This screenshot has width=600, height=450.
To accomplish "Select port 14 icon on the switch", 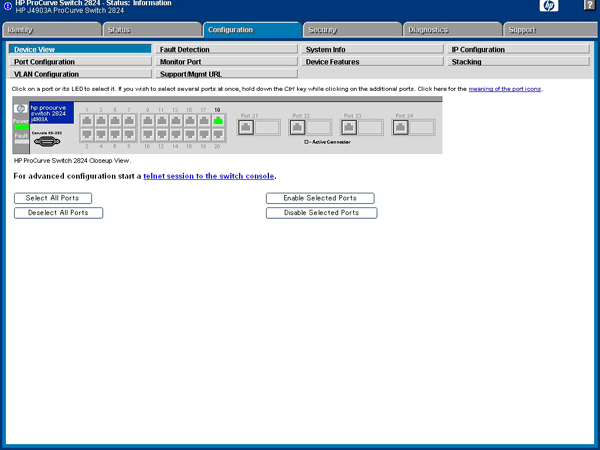I will 176,135.
